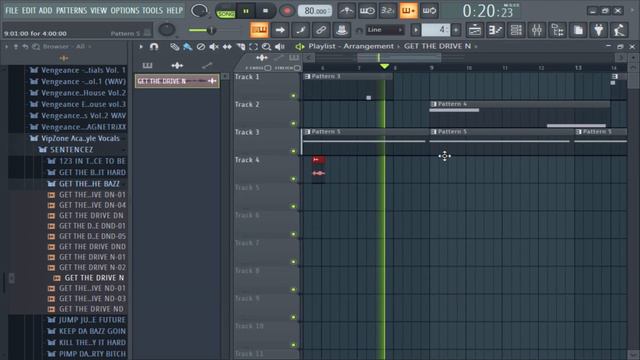Toggle the 3-2-1 countdown before recording

(x=387, y=11)
